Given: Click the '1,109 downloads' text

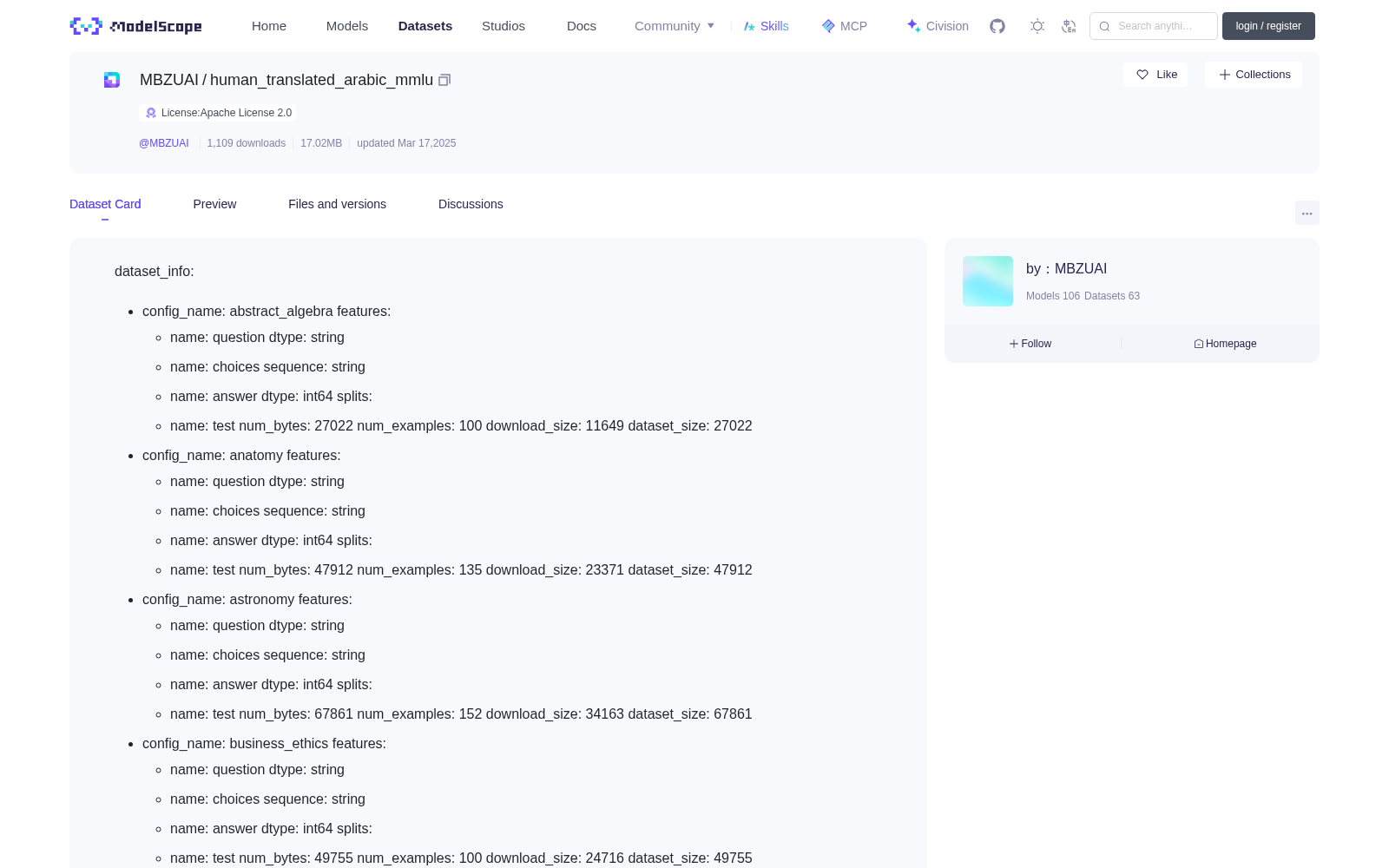Looking at the screenshot, I should pyautogui.click(x=247, y=143).
